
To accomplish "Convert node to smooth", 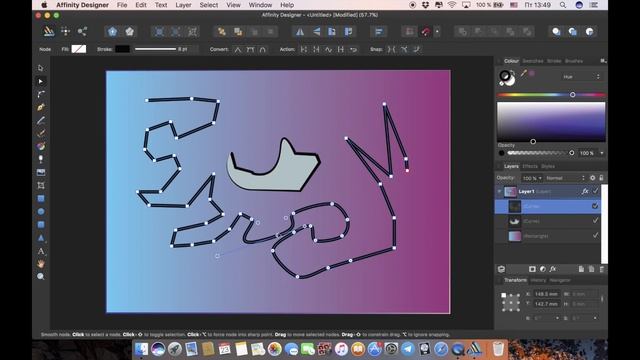I will [250, 49].
